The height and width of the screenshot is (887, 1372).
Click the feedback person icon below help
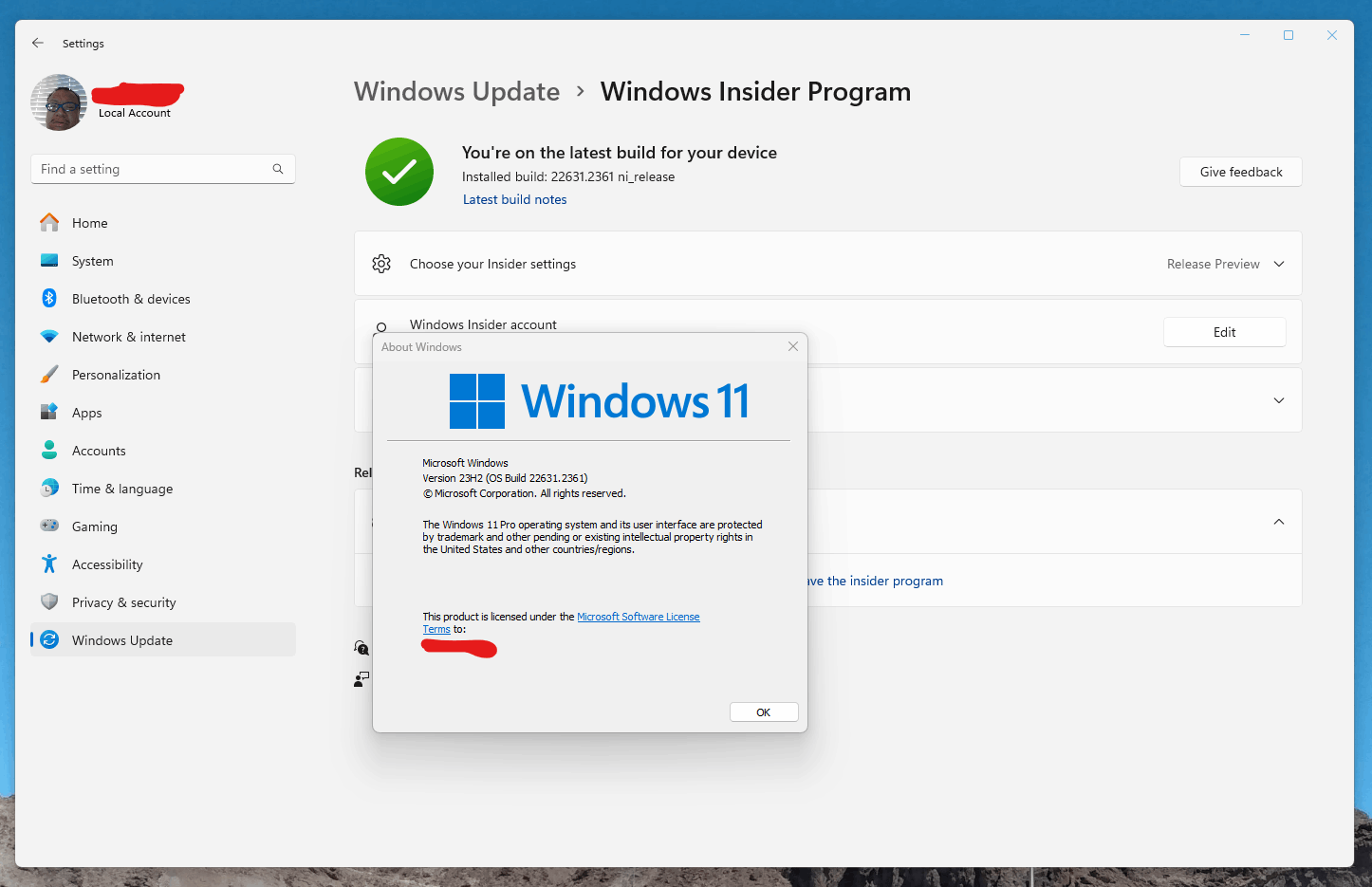click(362, 679)
